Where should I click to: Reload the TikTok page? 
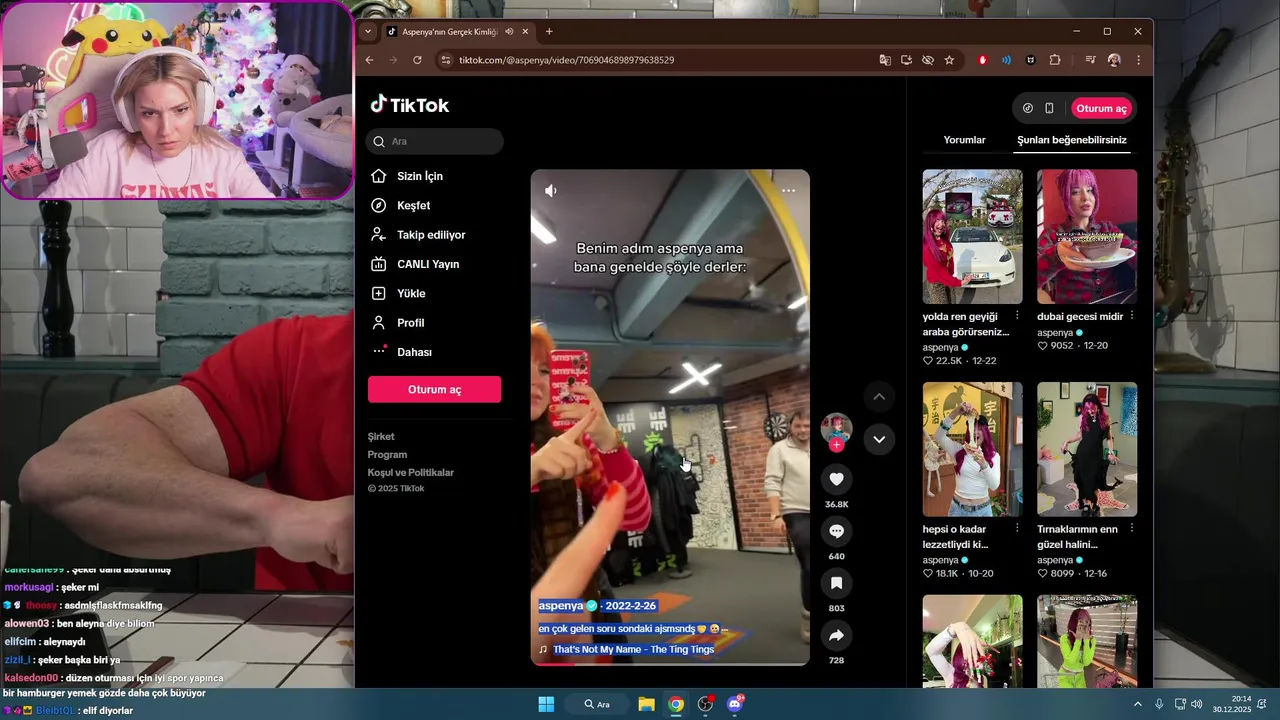point(417,60)
